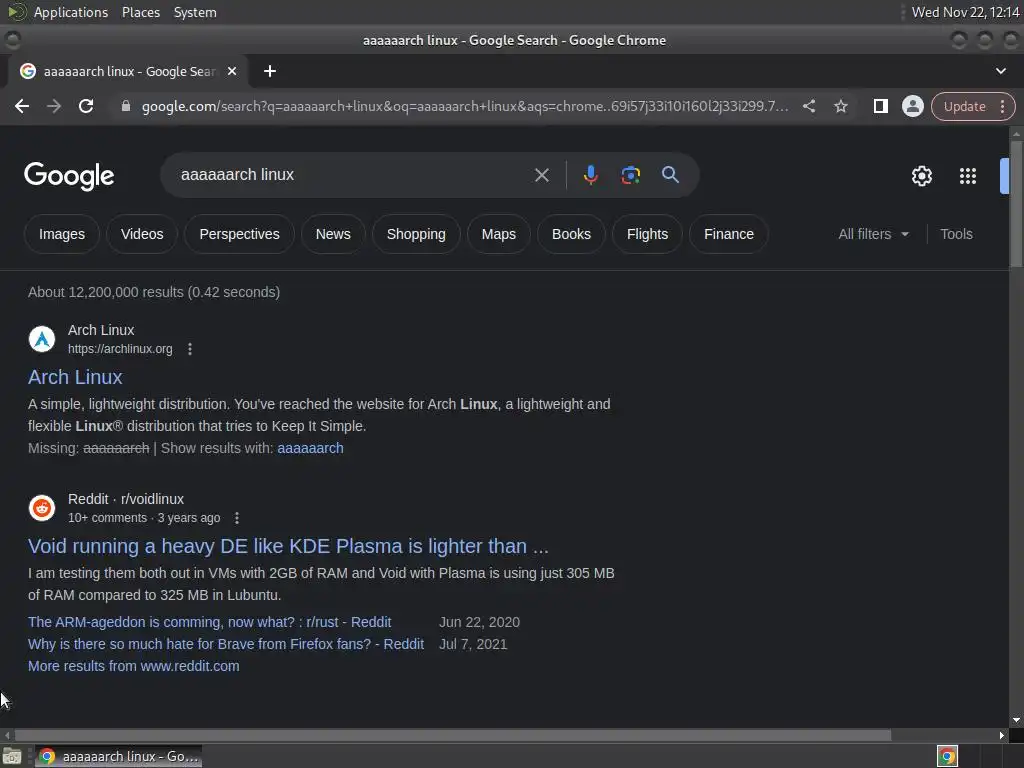Bookmark this tab with the star icon
This screenshot has height=768, width=1024.
click(x=841, y=106)
